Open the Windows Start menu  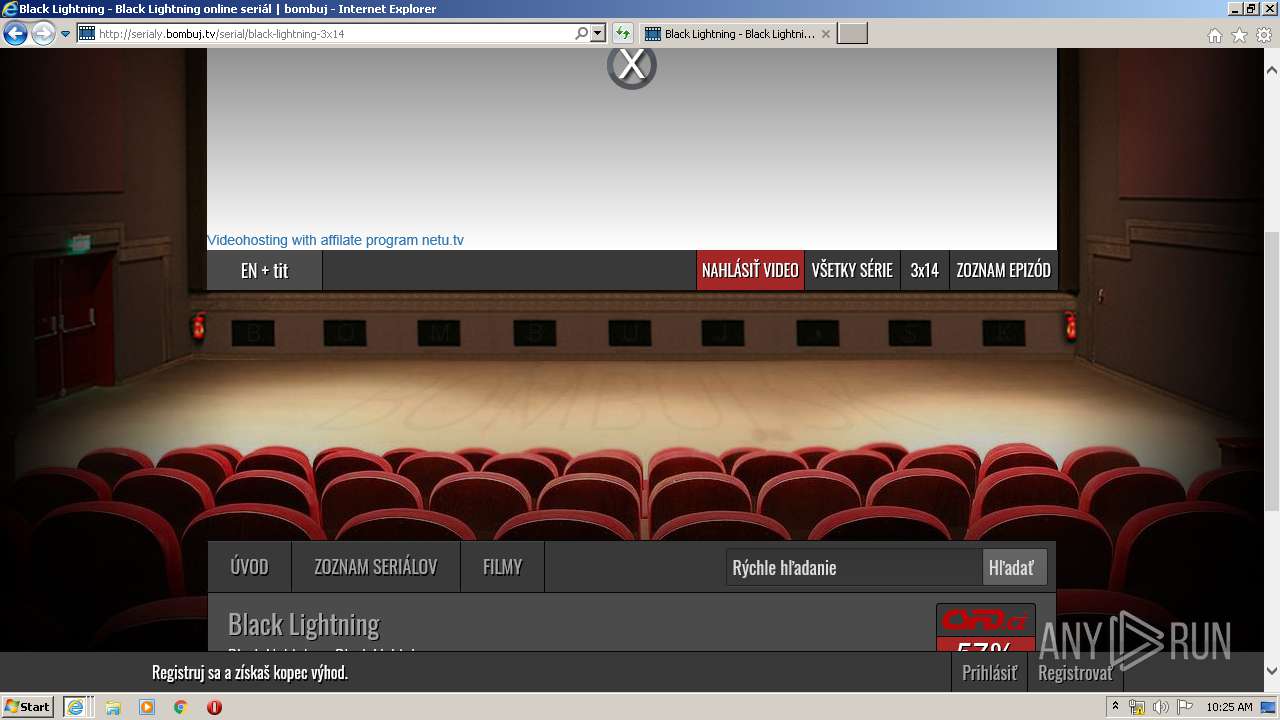tap(28, 707)
